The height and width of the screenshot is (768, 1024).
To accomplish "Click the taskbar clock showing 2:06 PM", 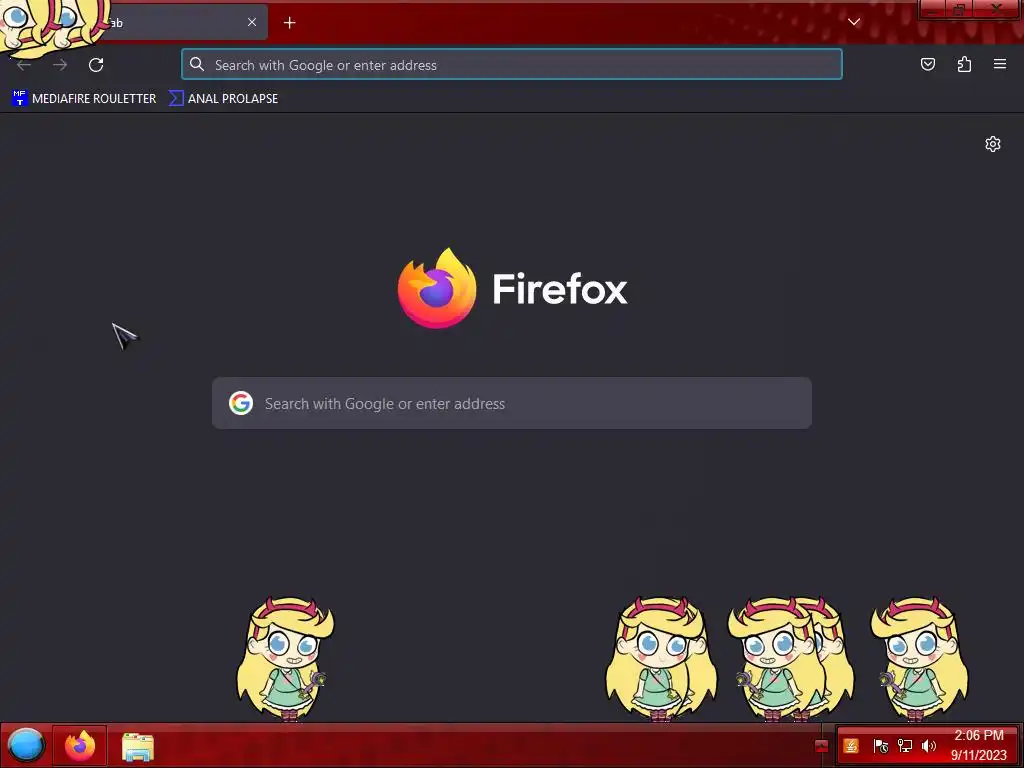I will (978, 745).
